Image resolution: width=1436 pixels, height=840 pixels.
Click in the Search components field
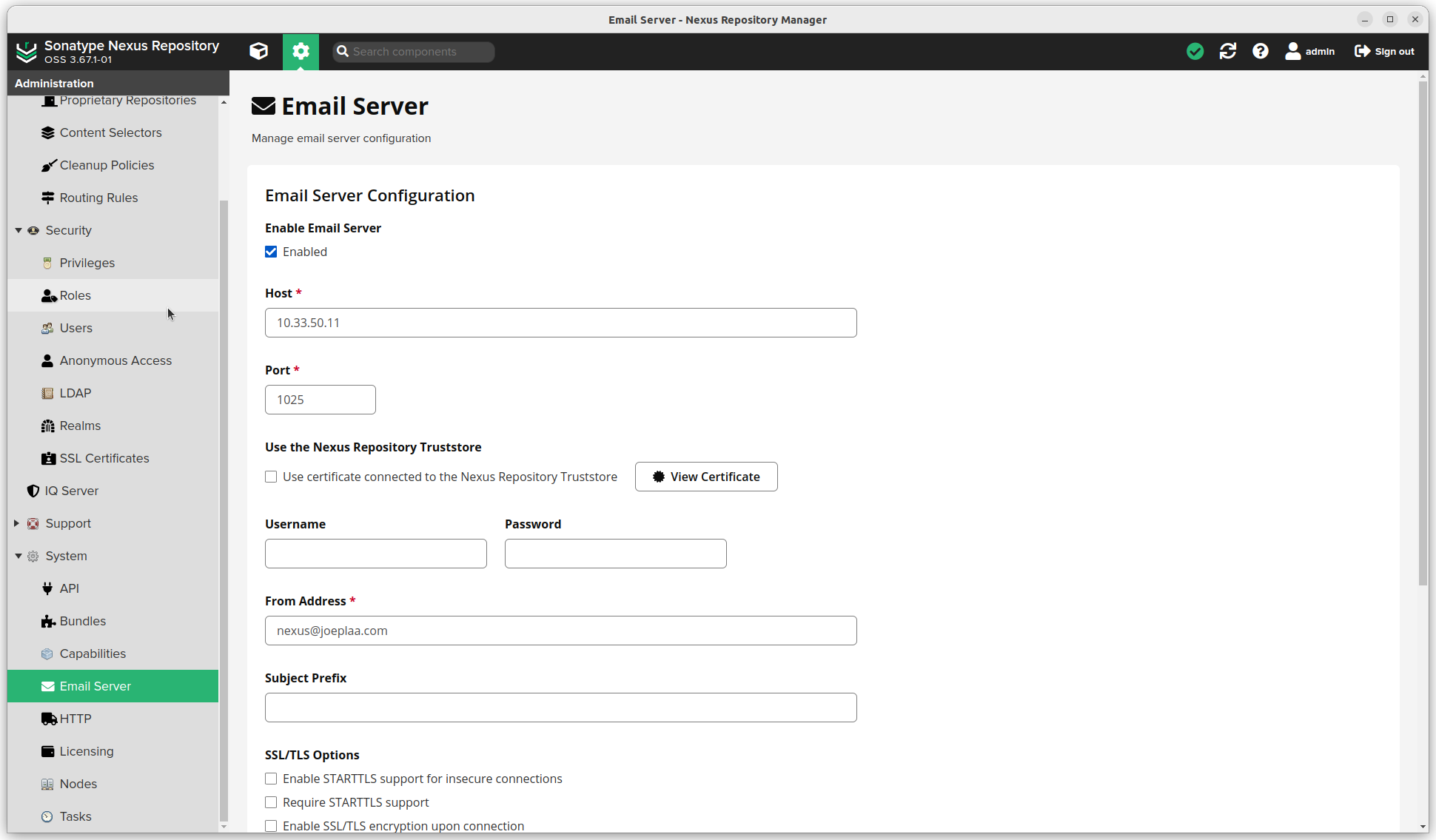(x=422, y=51)
